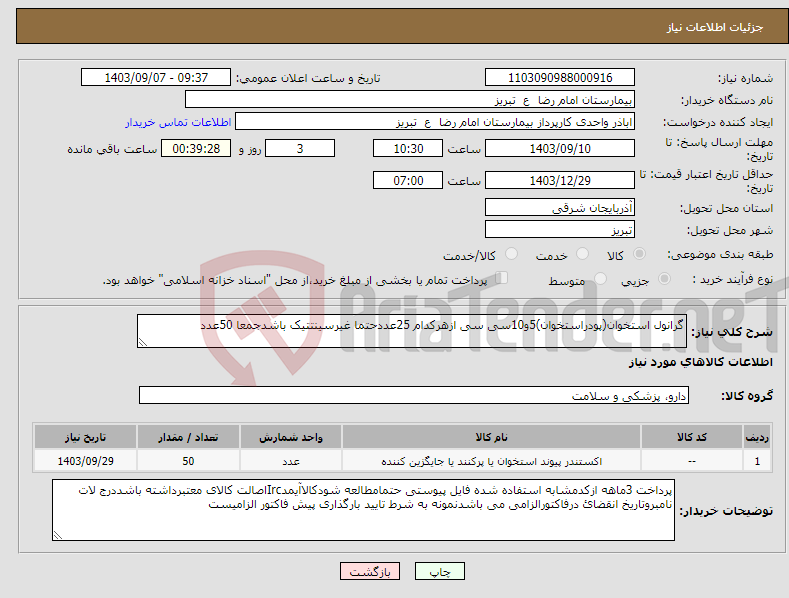
Task: Click the need date cell 1403/09/29
Action: pos(86,461)
